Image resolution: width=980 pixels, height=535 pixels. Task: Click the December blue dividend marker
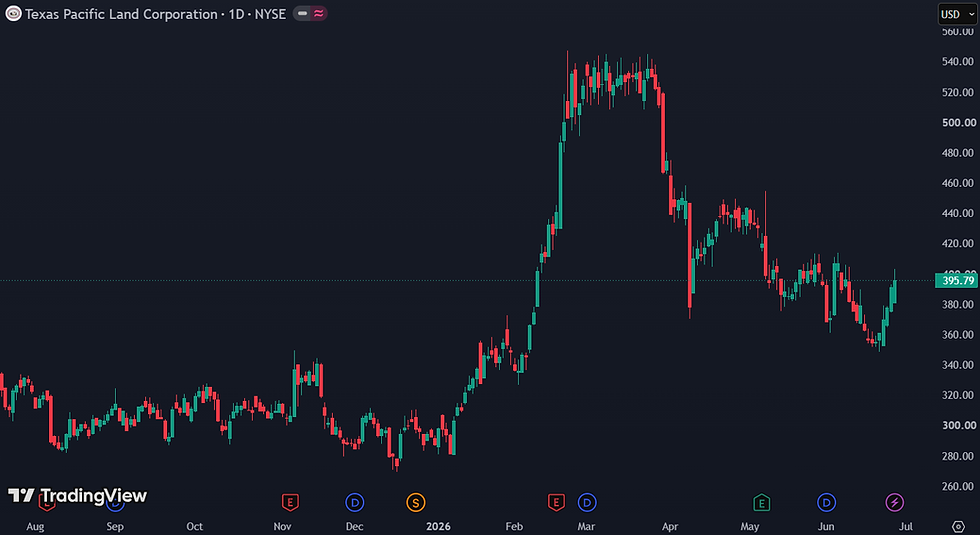pyautogui.click(x=354, y=502)
